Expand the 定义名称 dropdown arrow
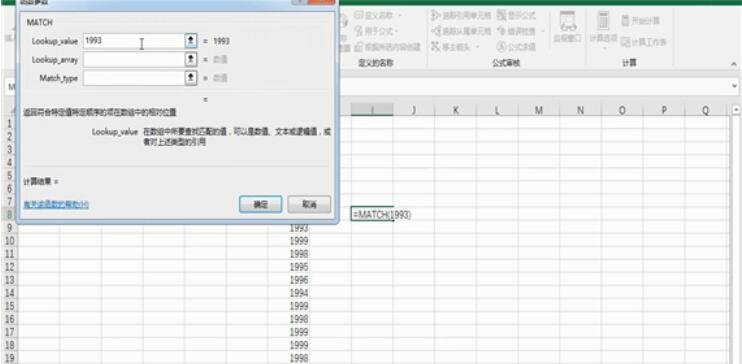Screen dimensions: 742x364 tap(400, 16)
